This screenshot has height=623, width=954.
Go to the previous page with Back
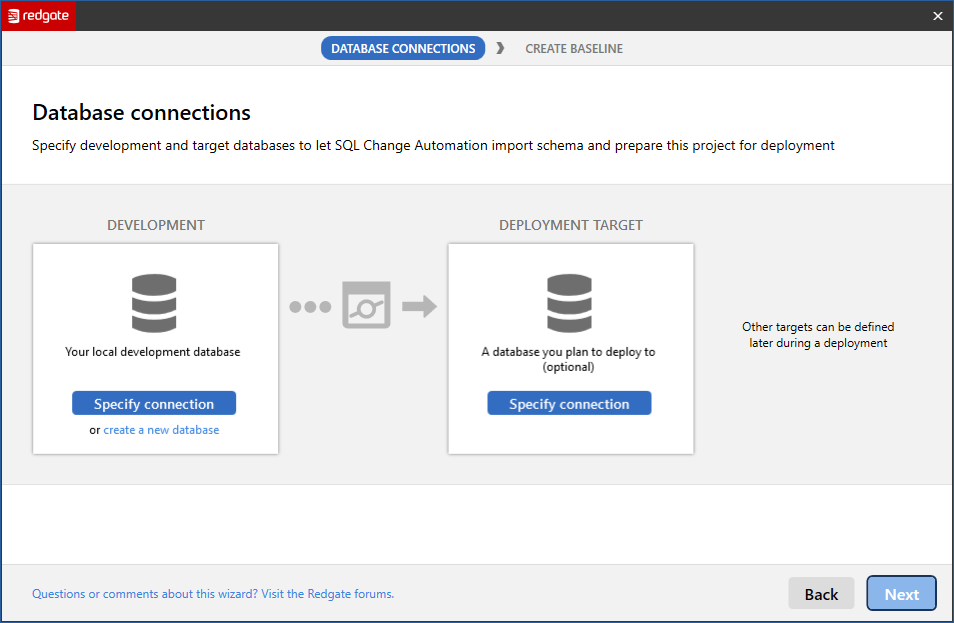[x=821, y=594]
